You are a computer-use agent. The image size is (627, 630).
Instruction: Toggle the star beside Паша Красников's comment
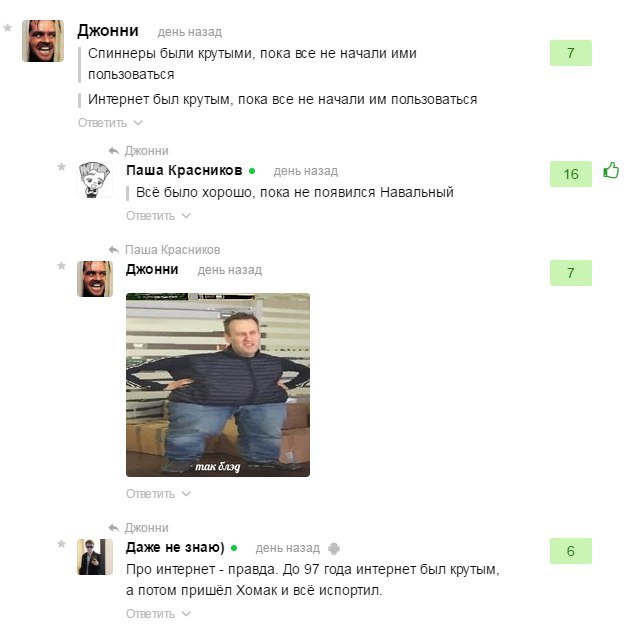point(61,167)
